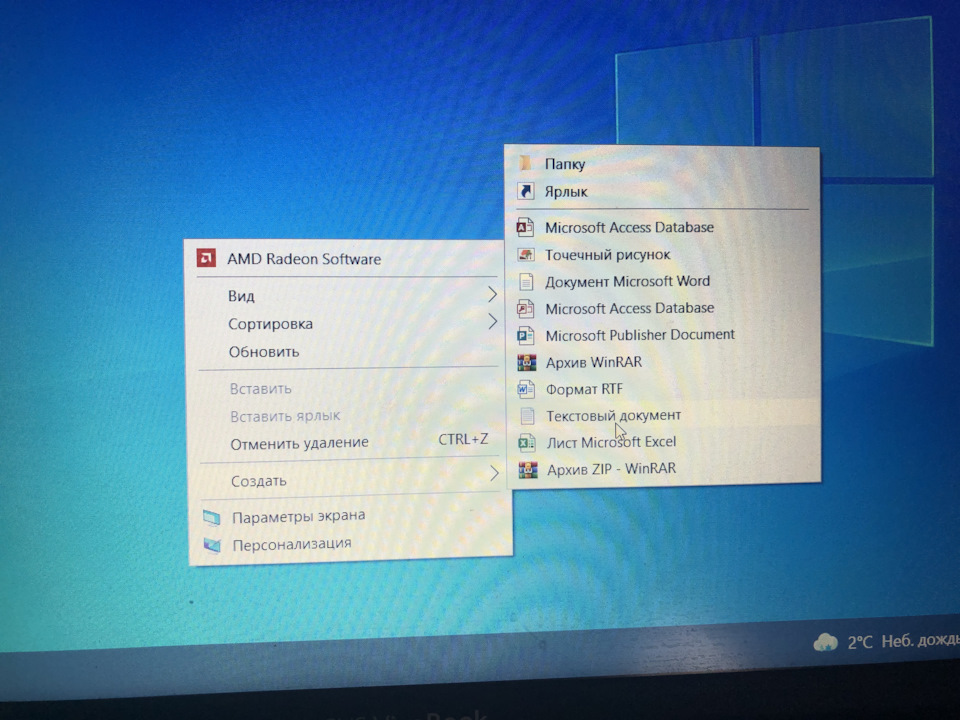The width and height of the screenshot is (960, 720).
Task: Click the Word icon beside Формат RTF
Action: click(x=527, y=389)
